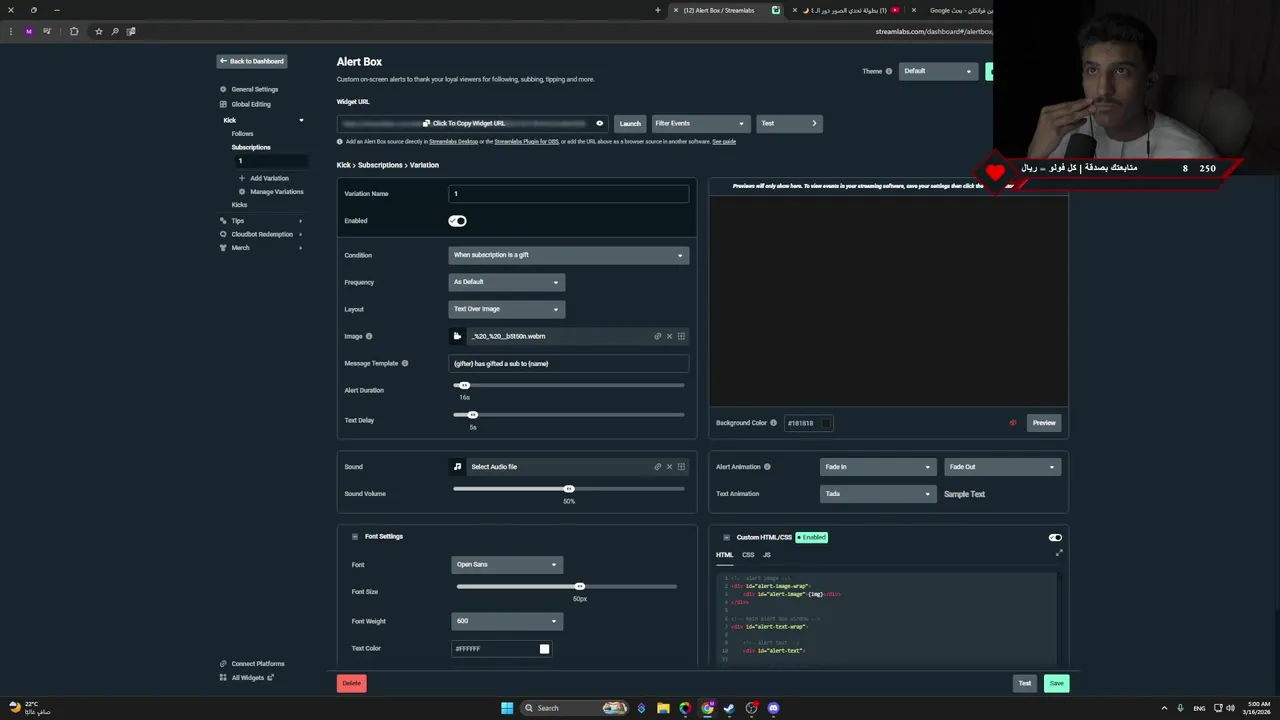The width and height of the screenshot is (1280, 720).
Task: Select Subscriptions in the sidebar
Action: (251, 147)
